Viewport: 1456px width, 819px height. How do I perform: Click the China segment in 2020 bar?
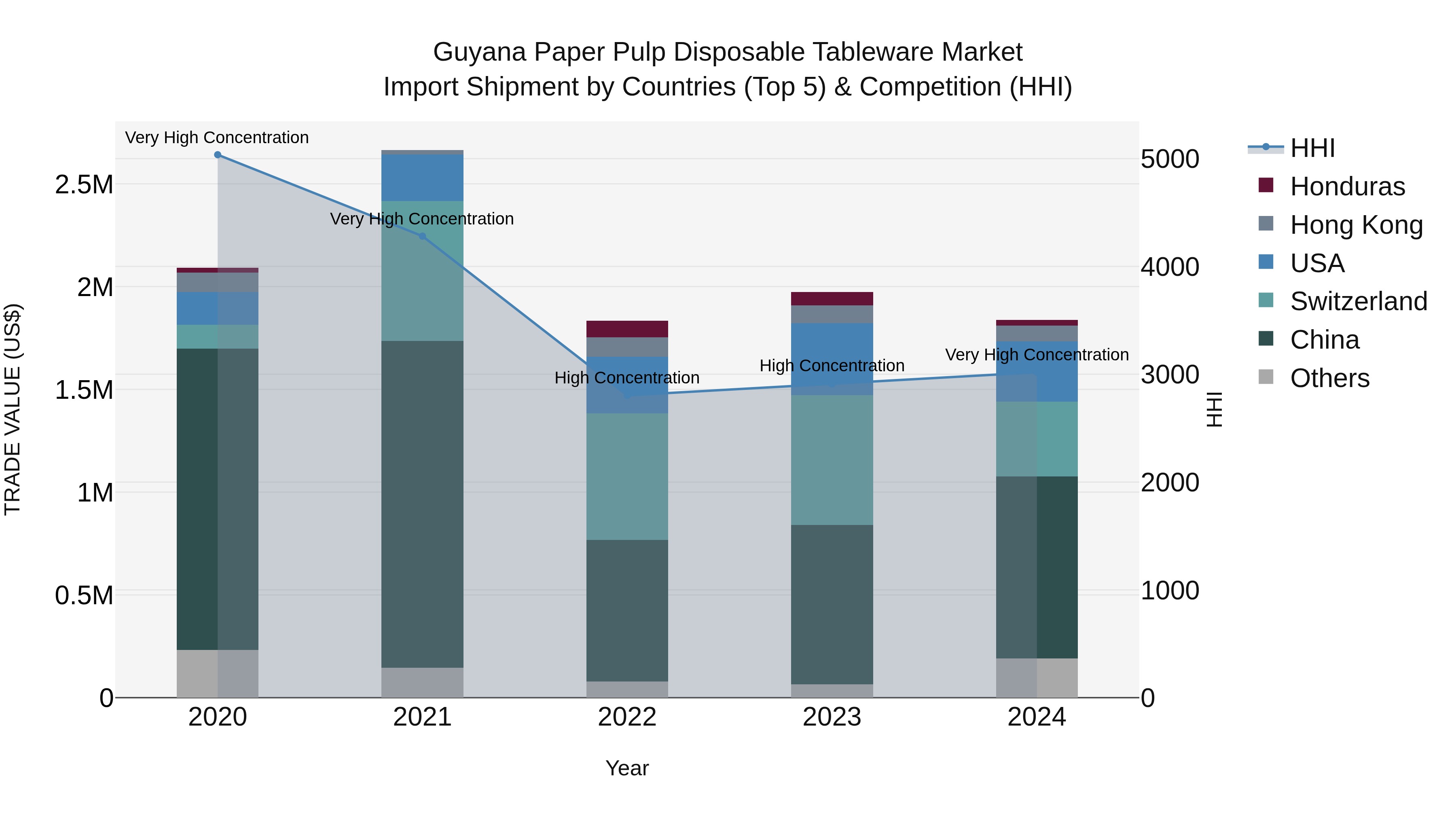tap(218, 499)
